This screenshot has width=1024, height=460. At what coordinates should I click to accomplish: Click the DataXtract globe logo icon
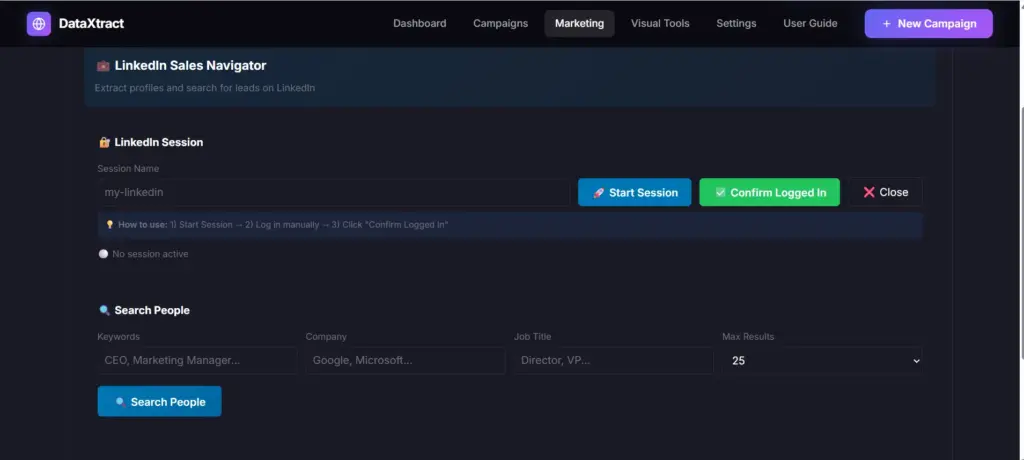39,24
